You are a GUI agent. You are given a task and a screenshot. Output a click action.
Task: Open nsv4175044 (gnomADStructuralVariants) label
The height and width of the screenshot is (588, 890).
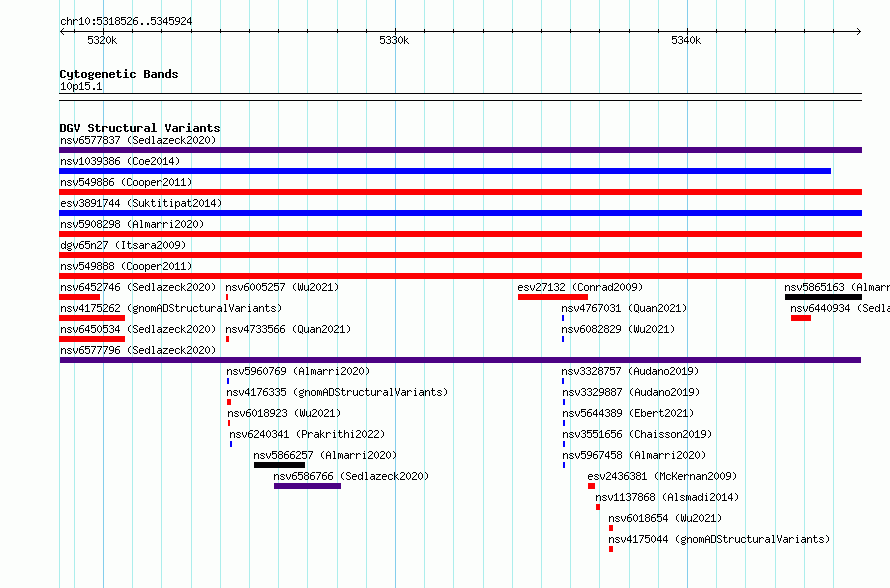(719, 539)
